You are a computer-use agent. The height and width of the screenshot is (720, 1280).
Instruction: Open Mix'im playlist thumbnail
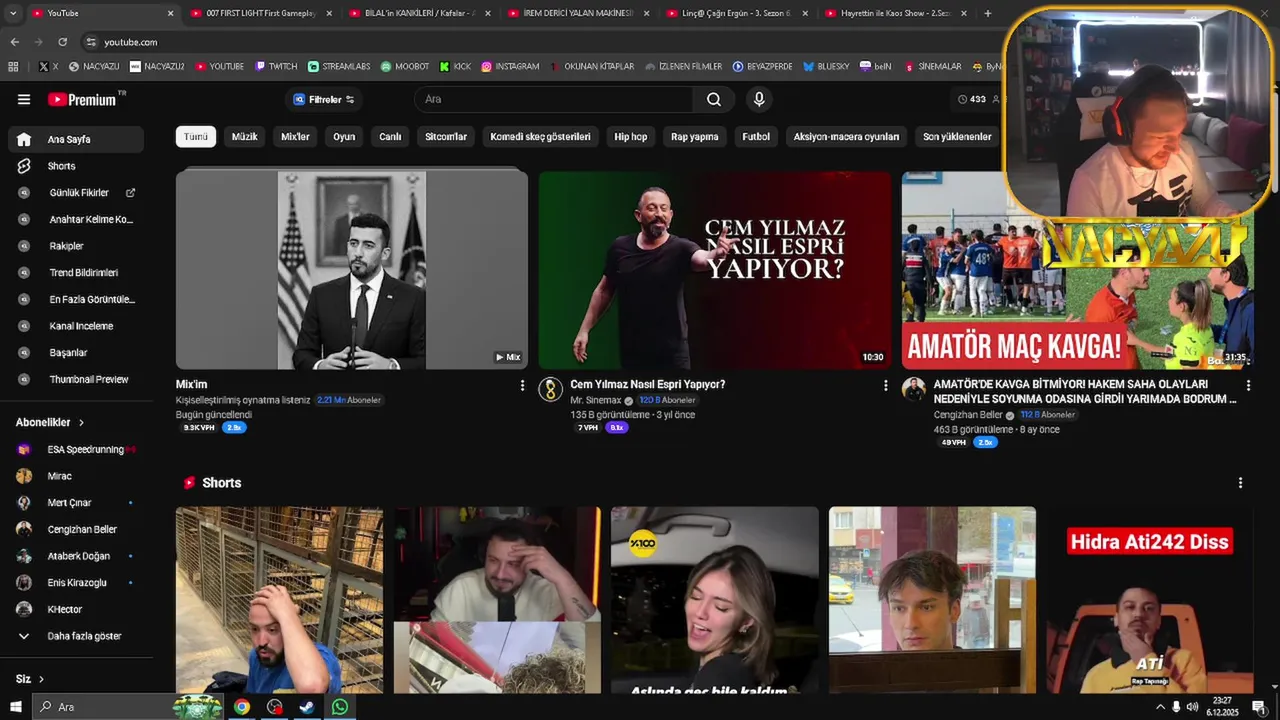[352, 270]
